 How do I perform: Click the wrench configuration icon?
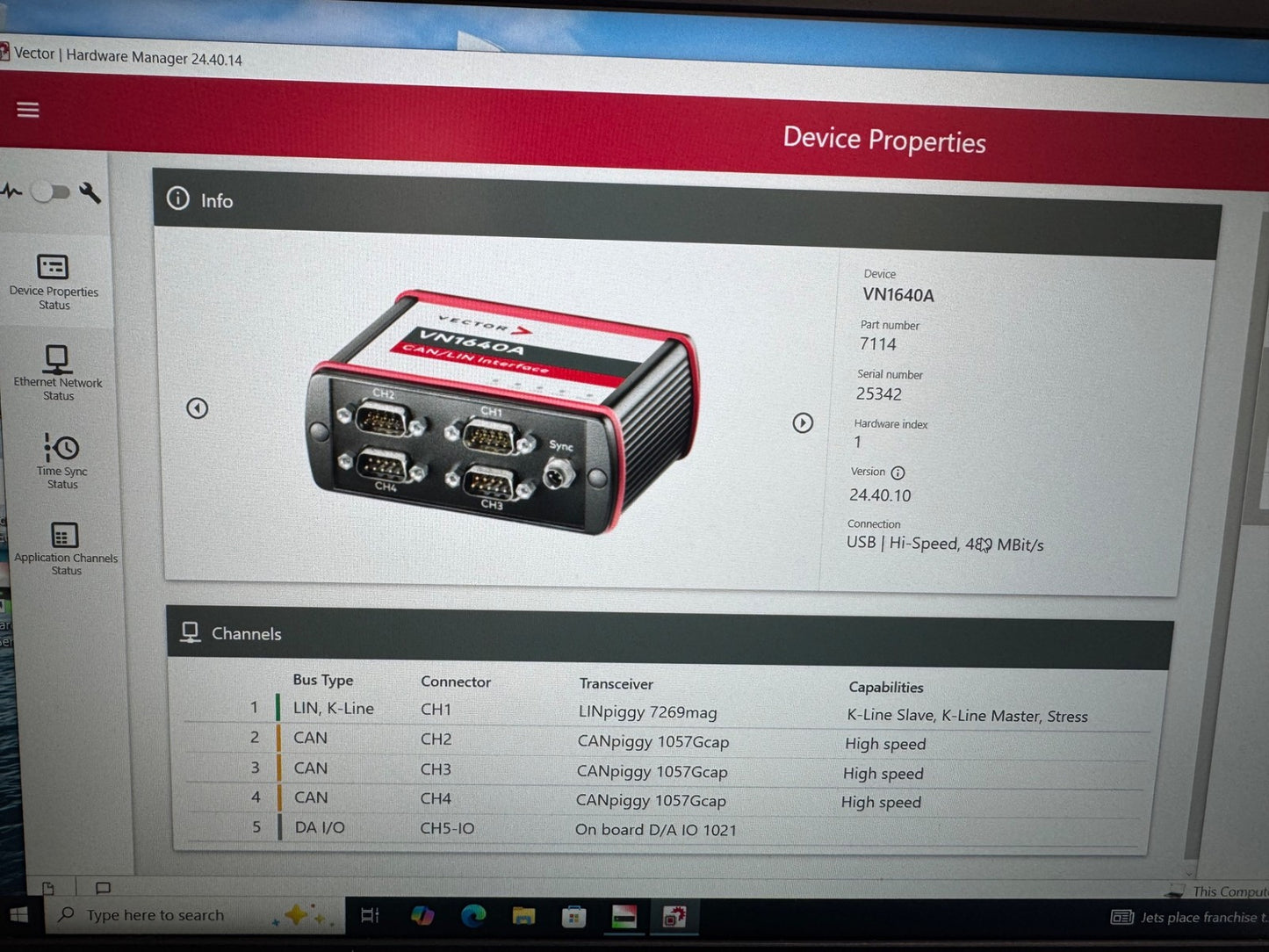coord(90,192)
